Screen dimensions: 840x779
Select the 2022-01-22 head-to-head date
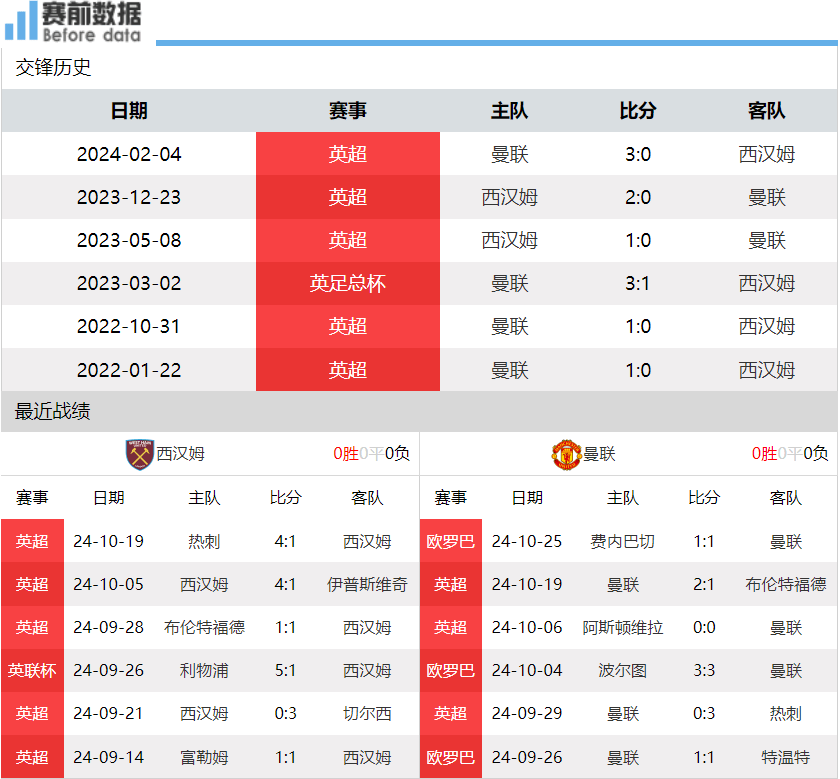pos(129,370)
